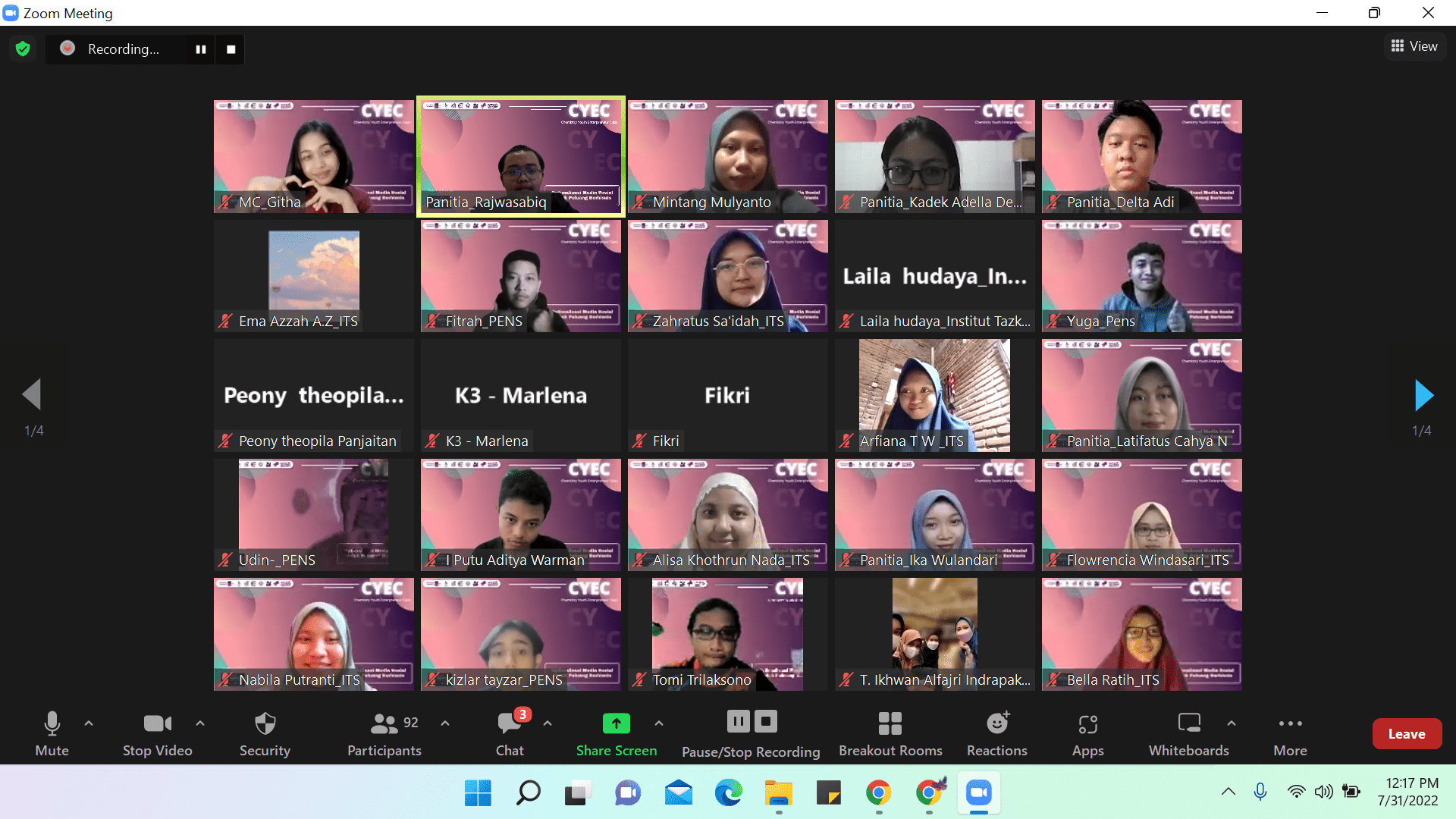Click the green Share Screen icon

[x=616, y=723]
